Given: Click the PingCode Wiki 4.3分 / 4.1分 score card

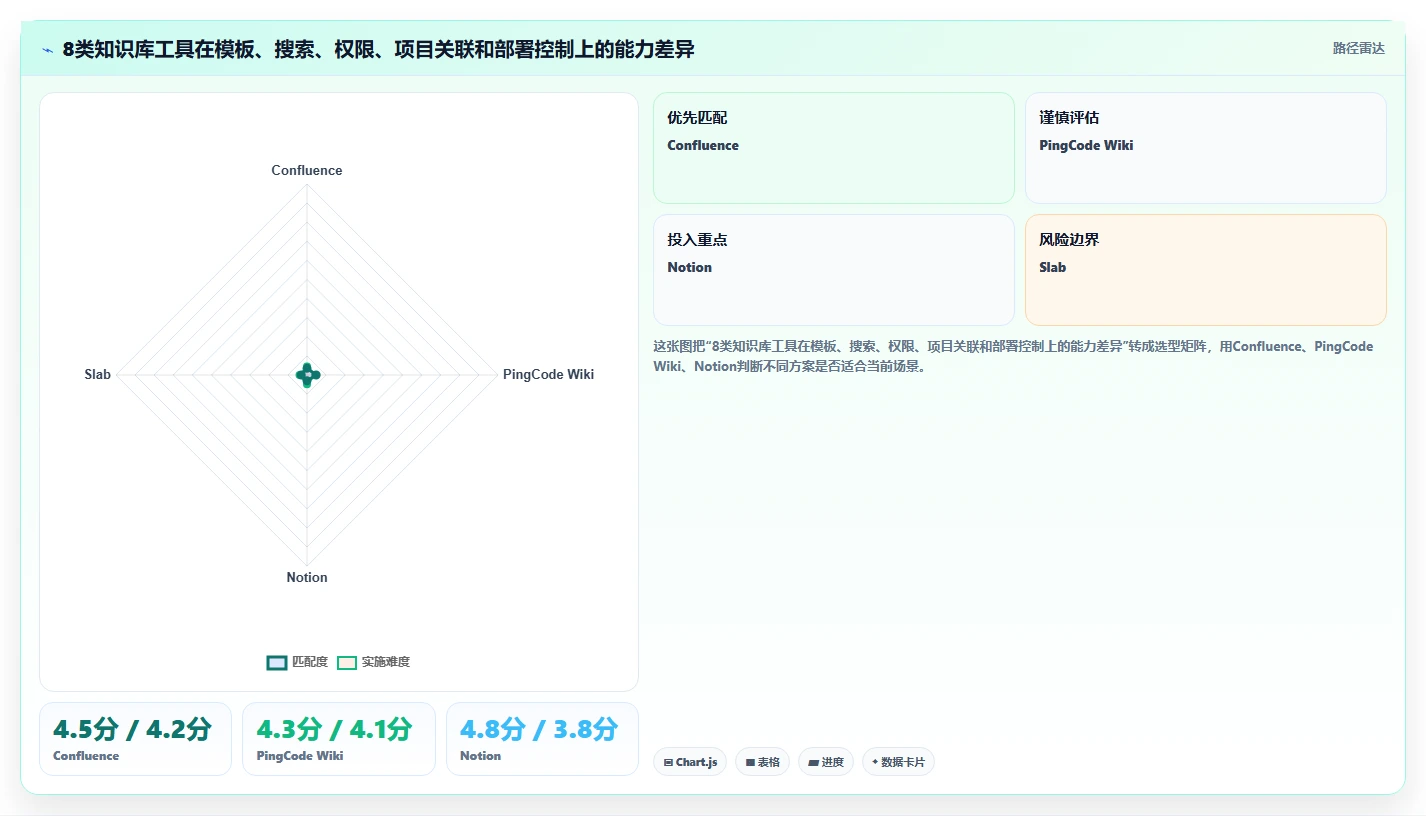Looking at the screenshot, I should tap(339, 739).
